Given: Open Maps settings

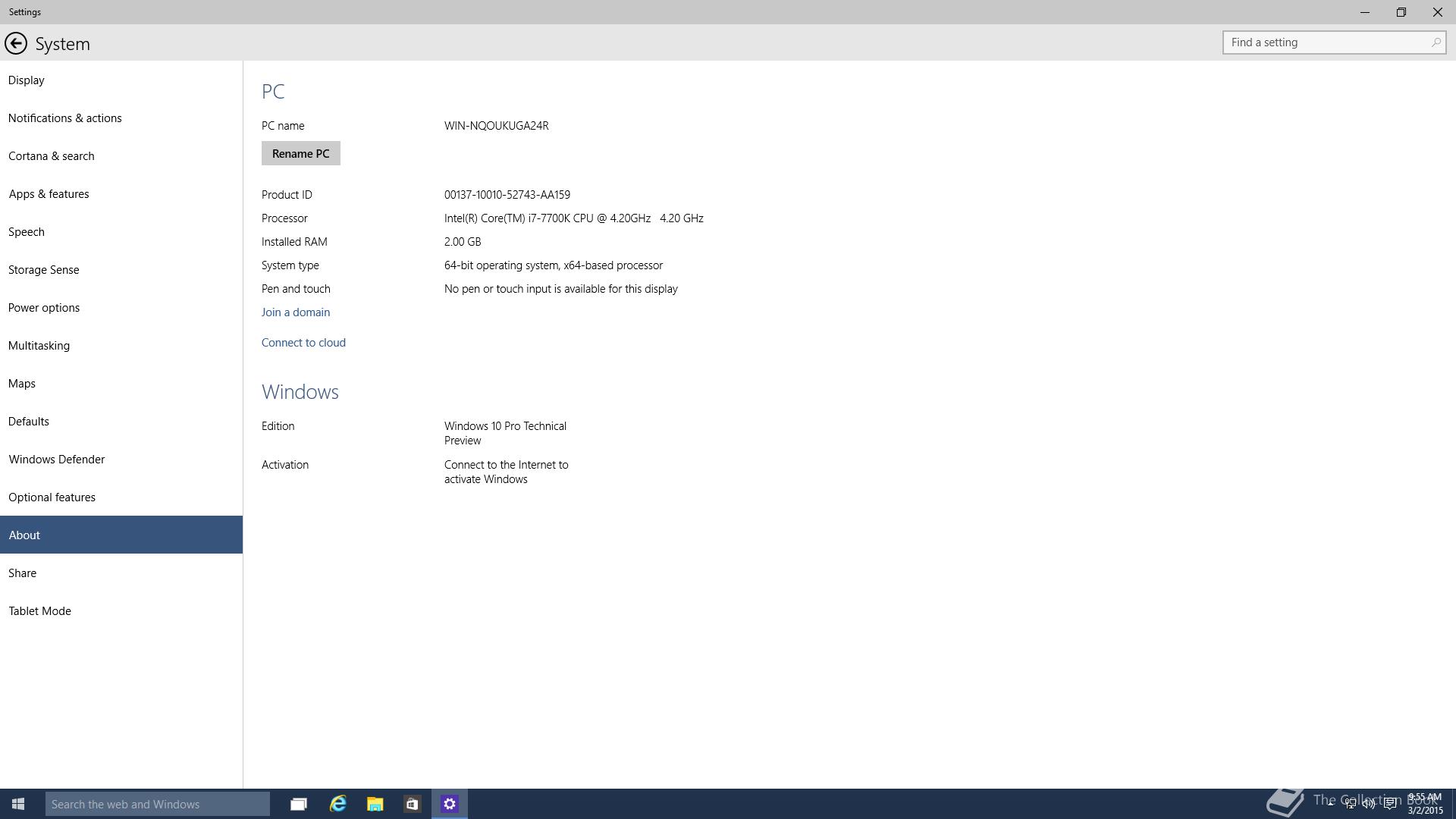Looking at the screenshot, I should [121, 383].
